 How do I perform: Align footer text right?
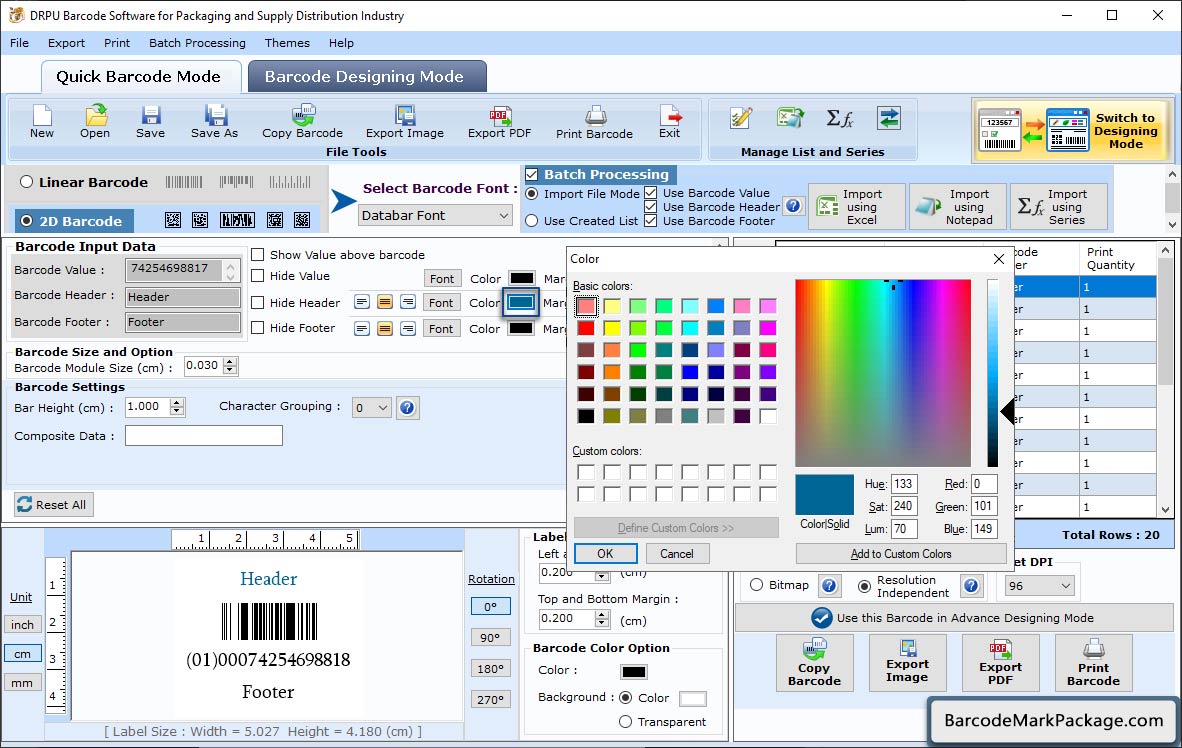(x=408, y=328)
